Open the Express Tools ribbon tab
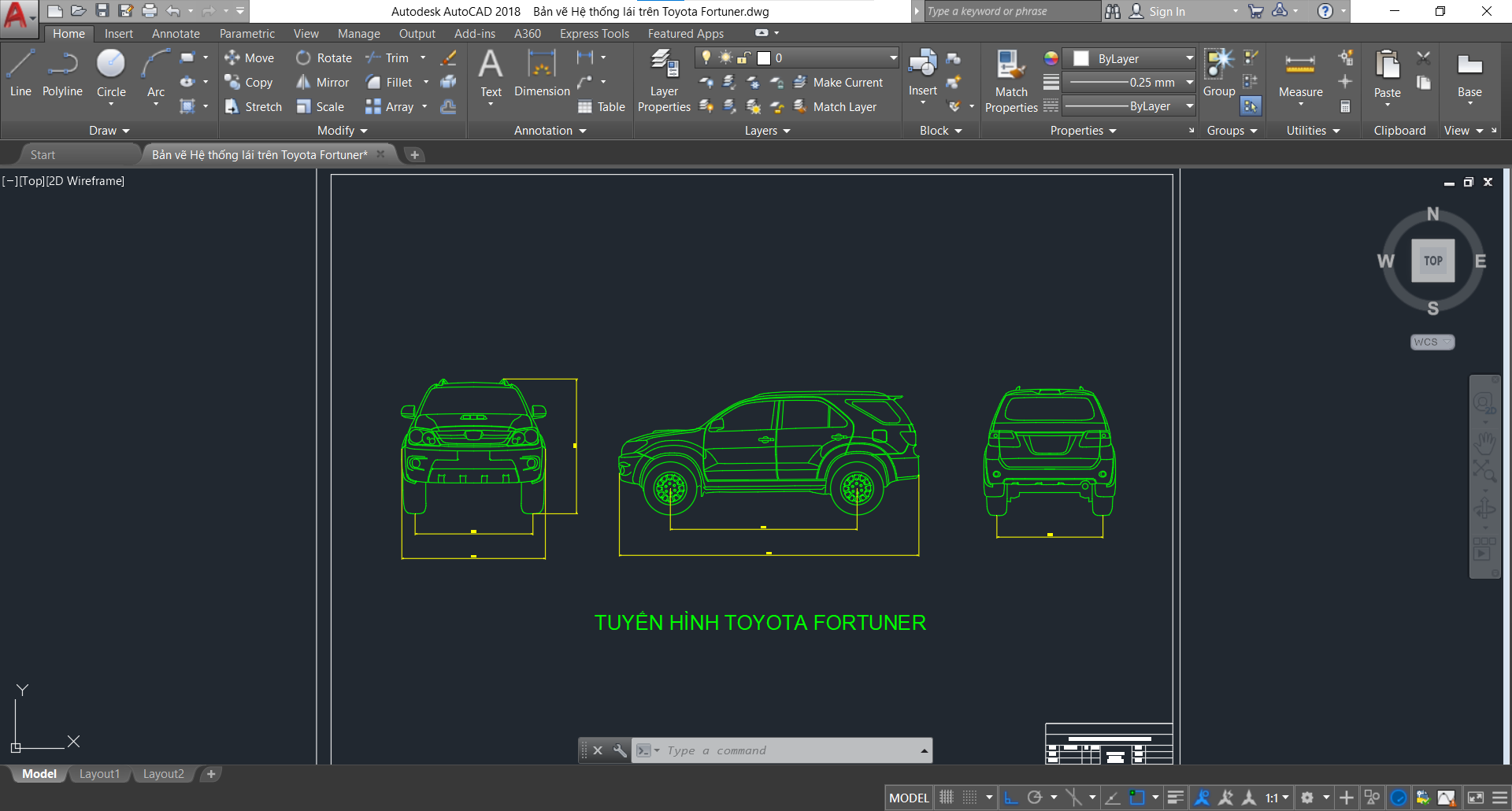Viewport: 1512px width, 811px height. (595, 34)
